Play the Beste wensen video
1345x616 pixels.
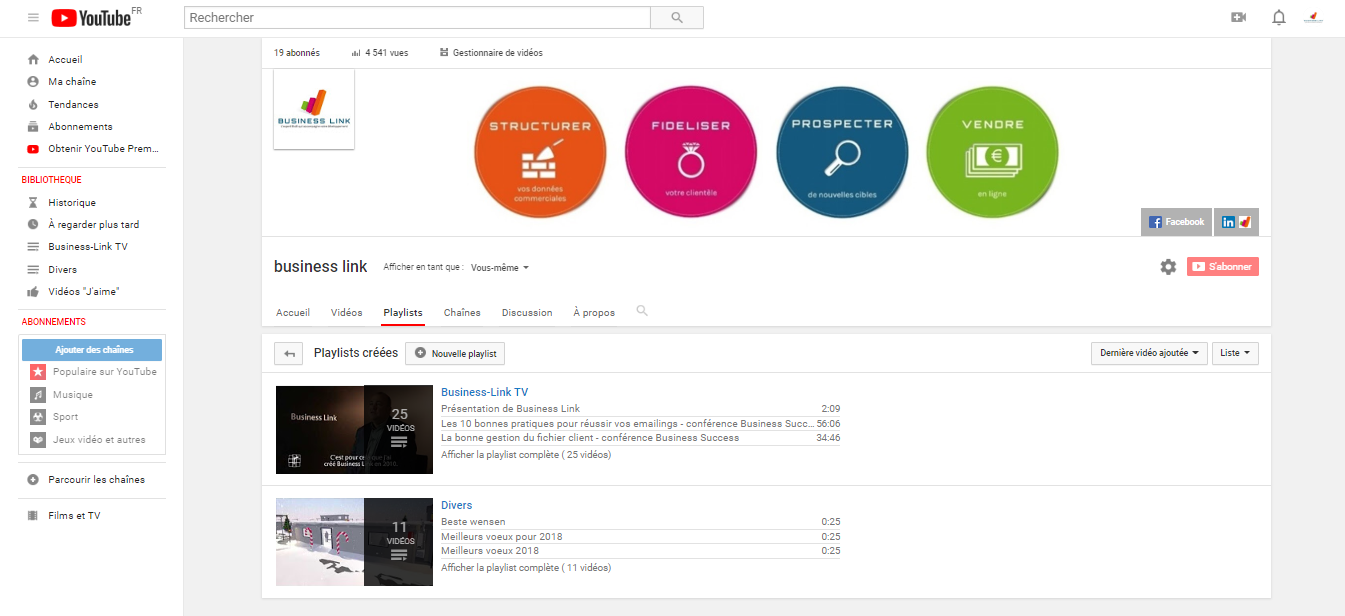[473, 522]
